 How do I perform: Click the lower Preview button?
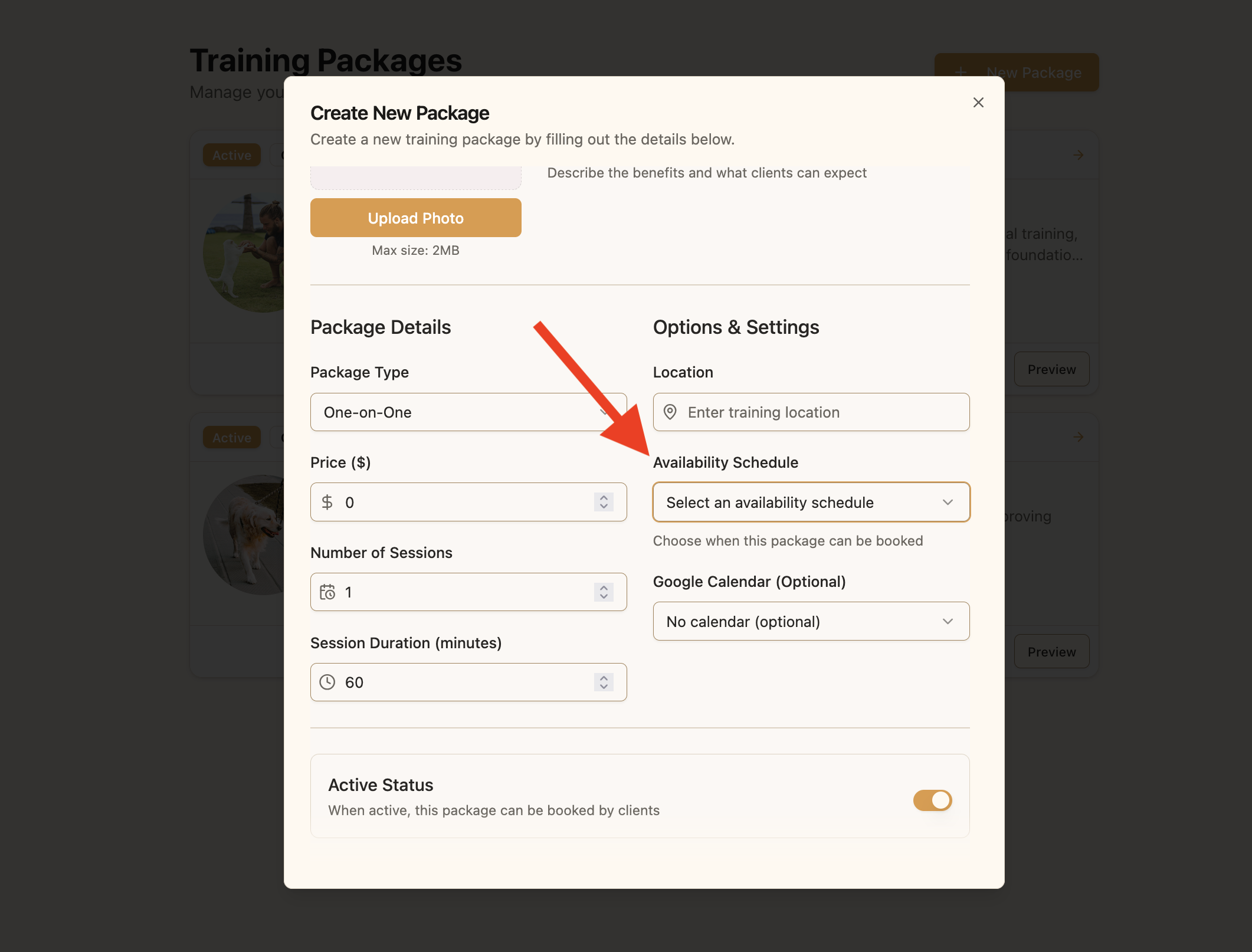click(1051, 651)
